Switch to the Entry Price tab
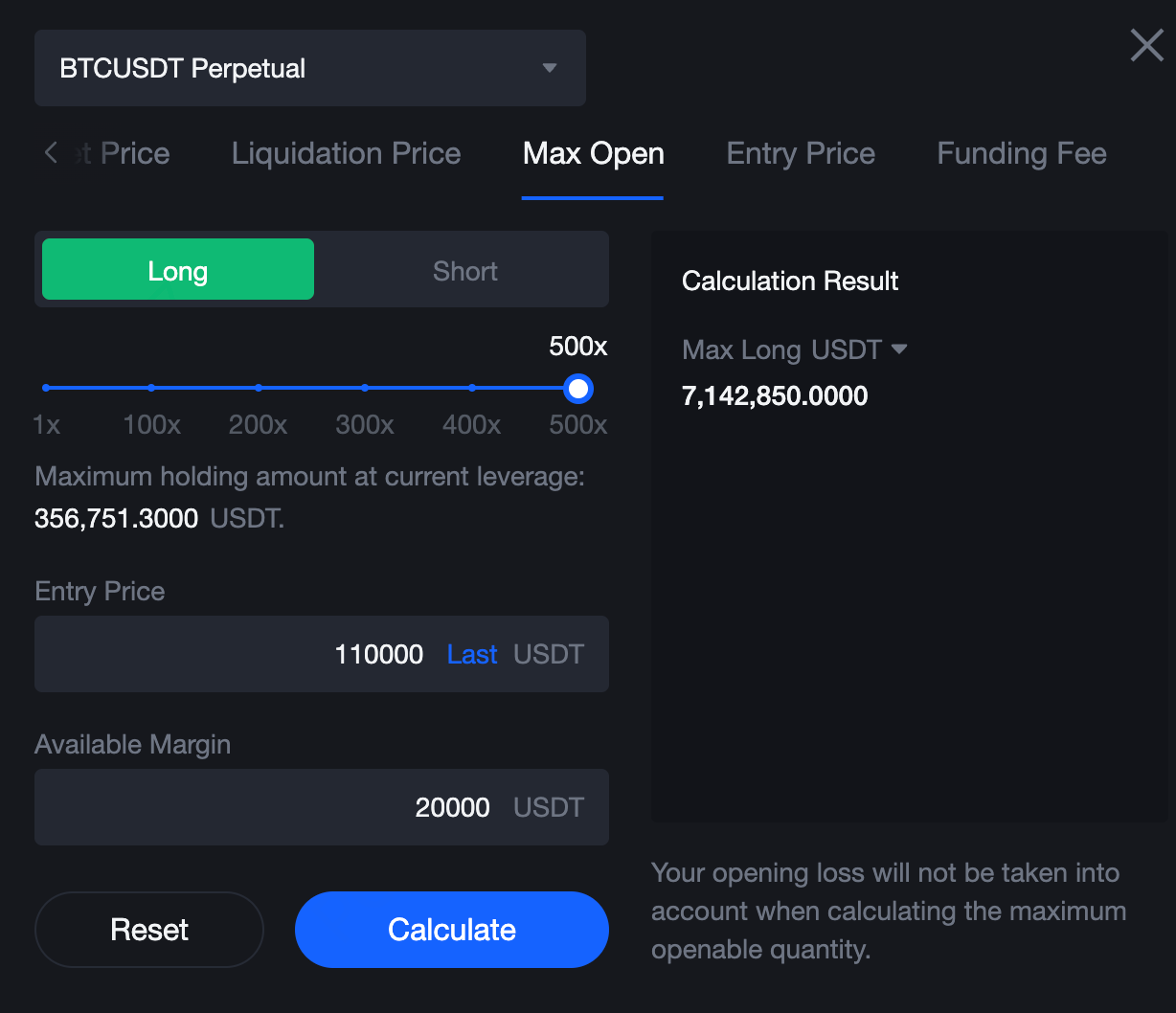Screen dimensions: 1176x1013 (801, 154)
